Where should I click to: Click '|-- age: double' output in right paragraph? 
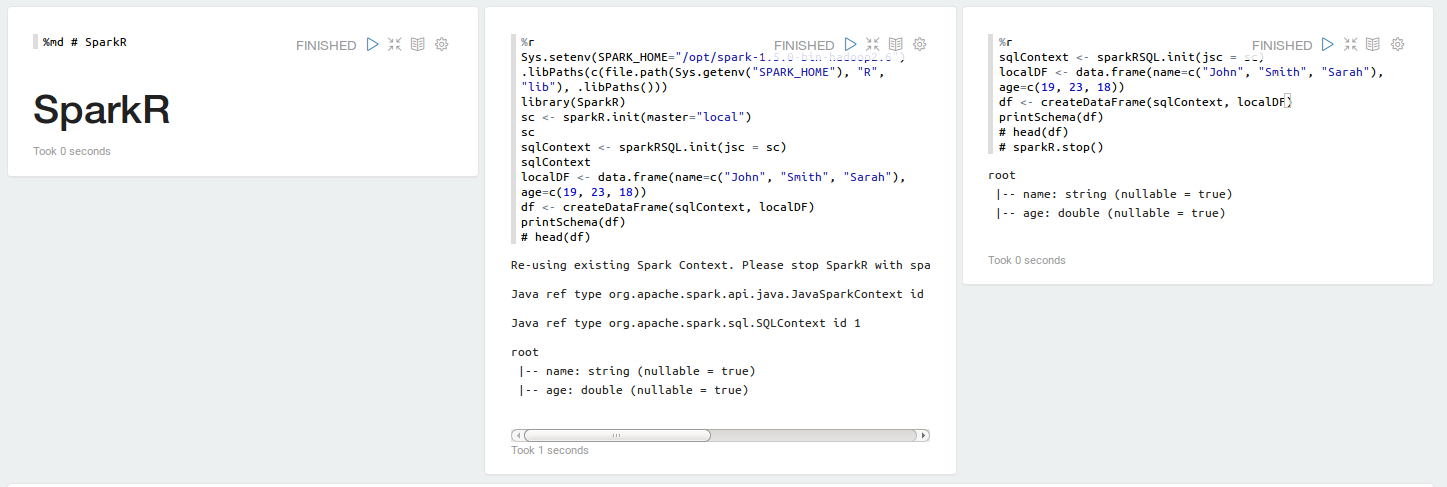pos(1110,213)
